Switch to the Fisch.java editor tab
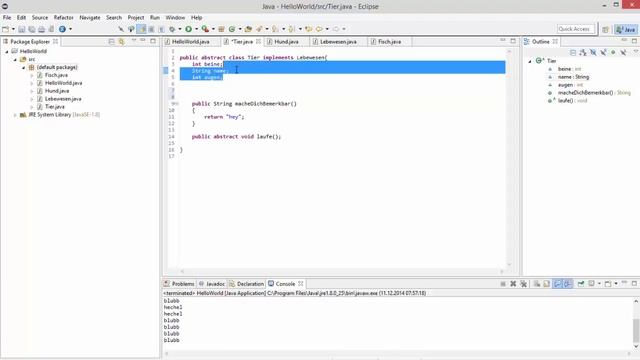The width and height of the screenshot is (640, 360). [389, 42]
